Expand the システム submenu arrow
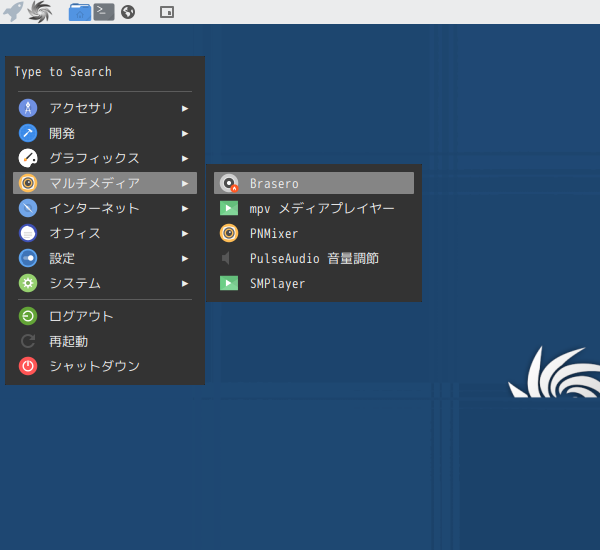 (x=185, y=283)
